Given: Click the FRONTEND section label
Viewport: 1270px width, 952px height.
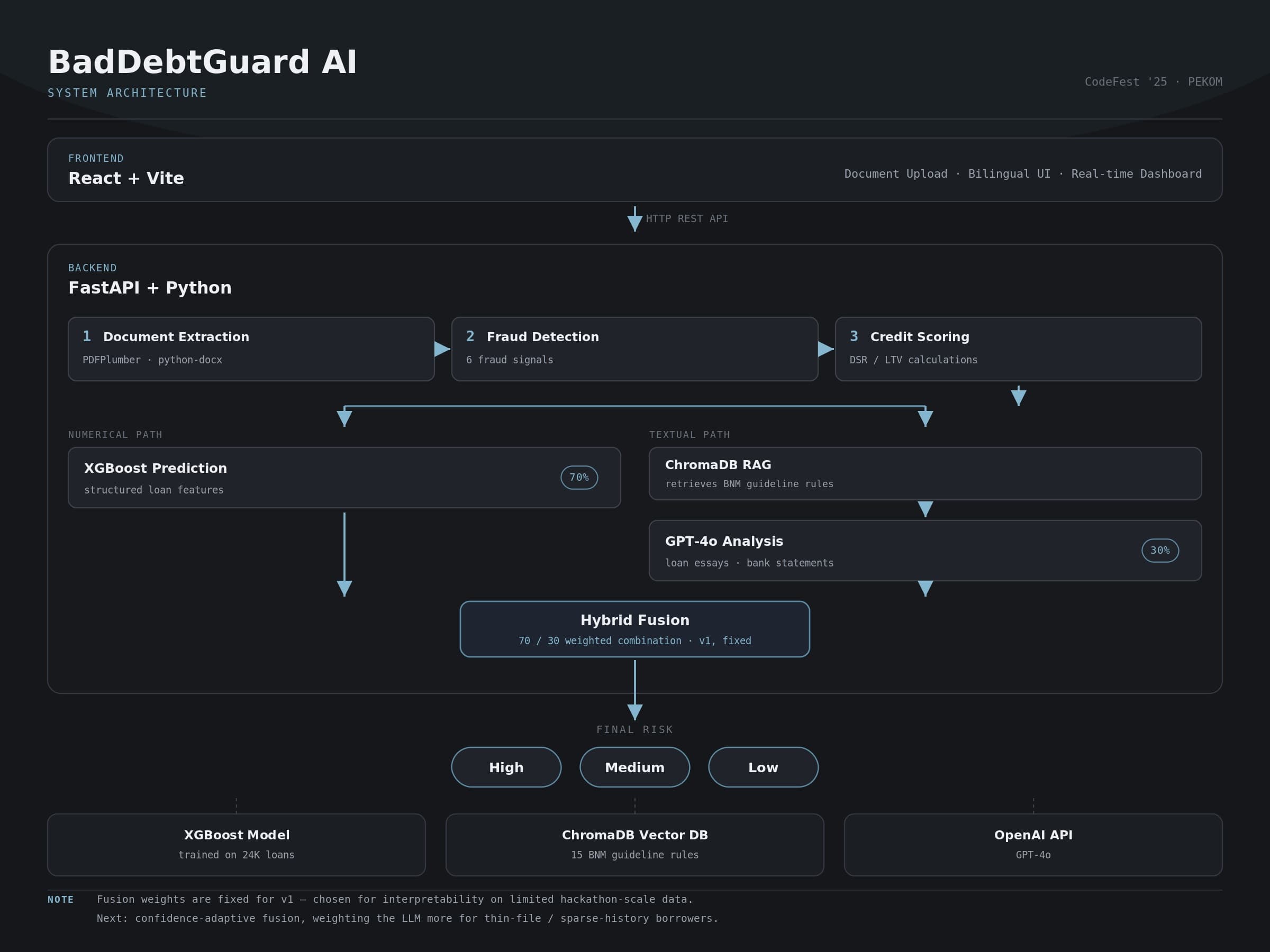Looking at the screenshot, I should coord(96,158).
